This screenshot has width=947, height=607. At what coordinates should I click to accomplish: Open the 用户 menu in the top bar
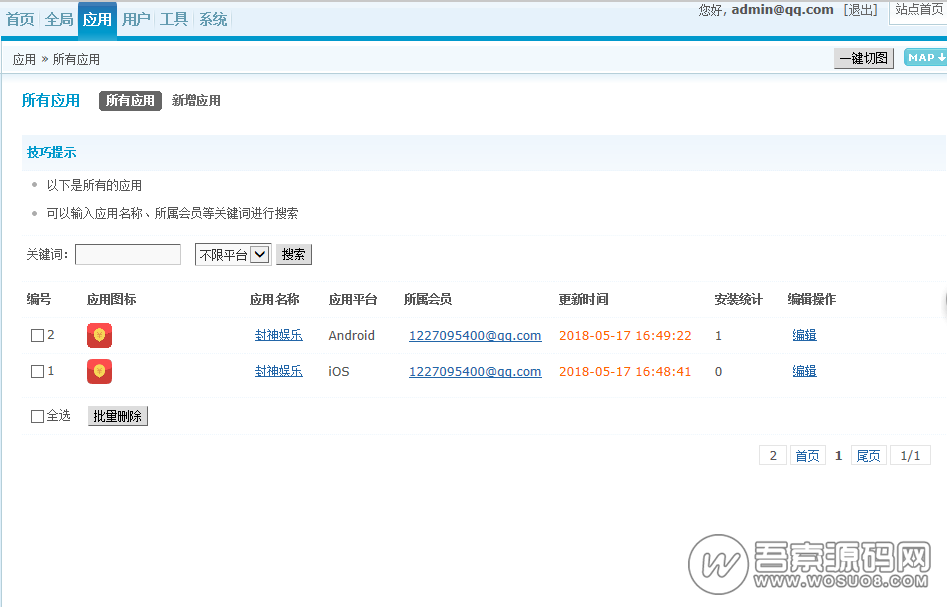136,18
